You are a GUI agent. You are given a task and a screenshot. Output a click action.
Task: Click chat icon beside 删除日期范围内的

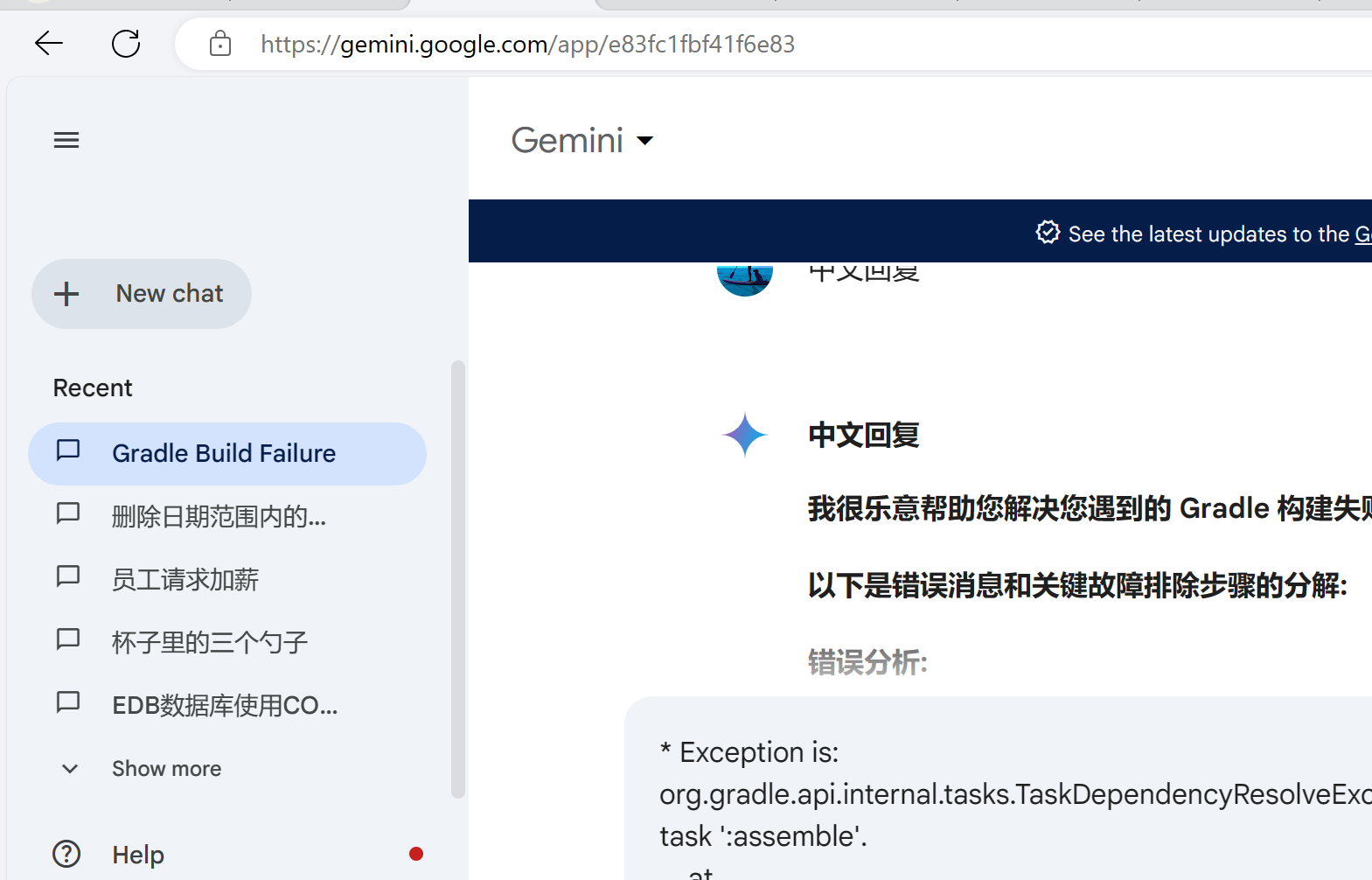68,513
